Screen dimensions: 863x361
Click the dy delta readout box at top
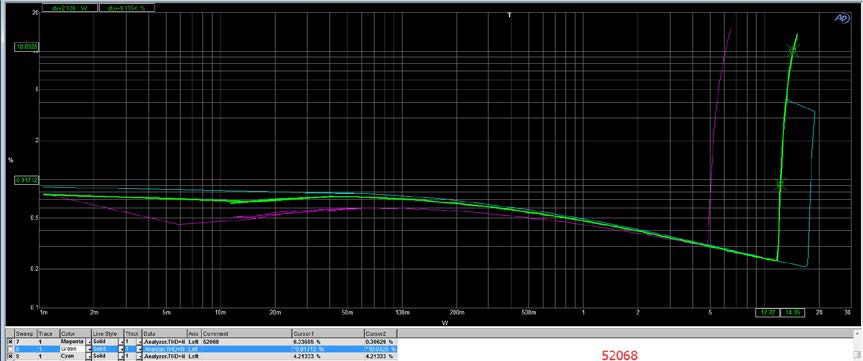(x=127, y=8)
